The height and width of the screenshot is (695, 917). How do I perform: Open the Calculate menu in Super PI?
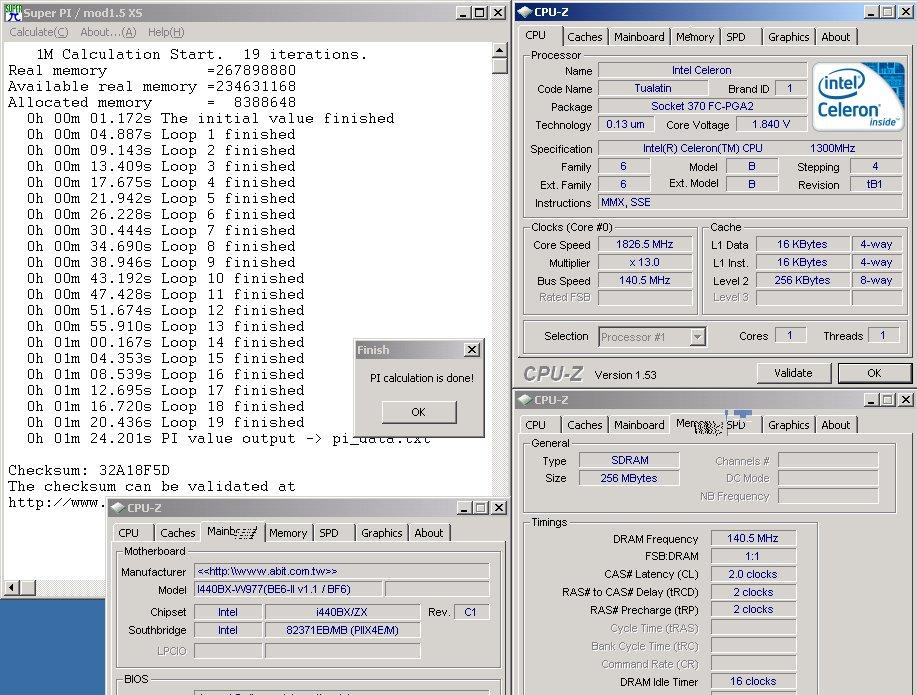point(39,32)
